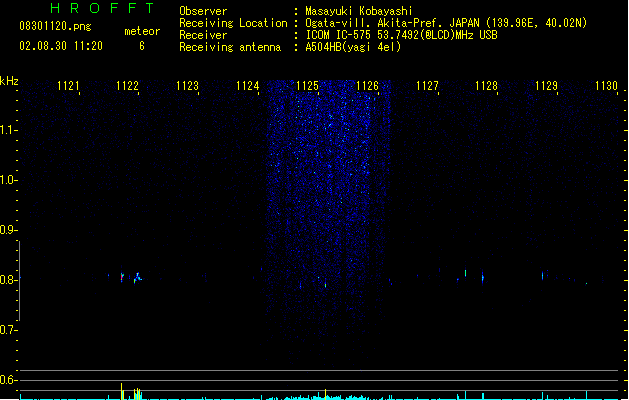
Task: Click antenna value A504HB(yagi 4el)
Action: pyautogui.click(x=353, y=47)
